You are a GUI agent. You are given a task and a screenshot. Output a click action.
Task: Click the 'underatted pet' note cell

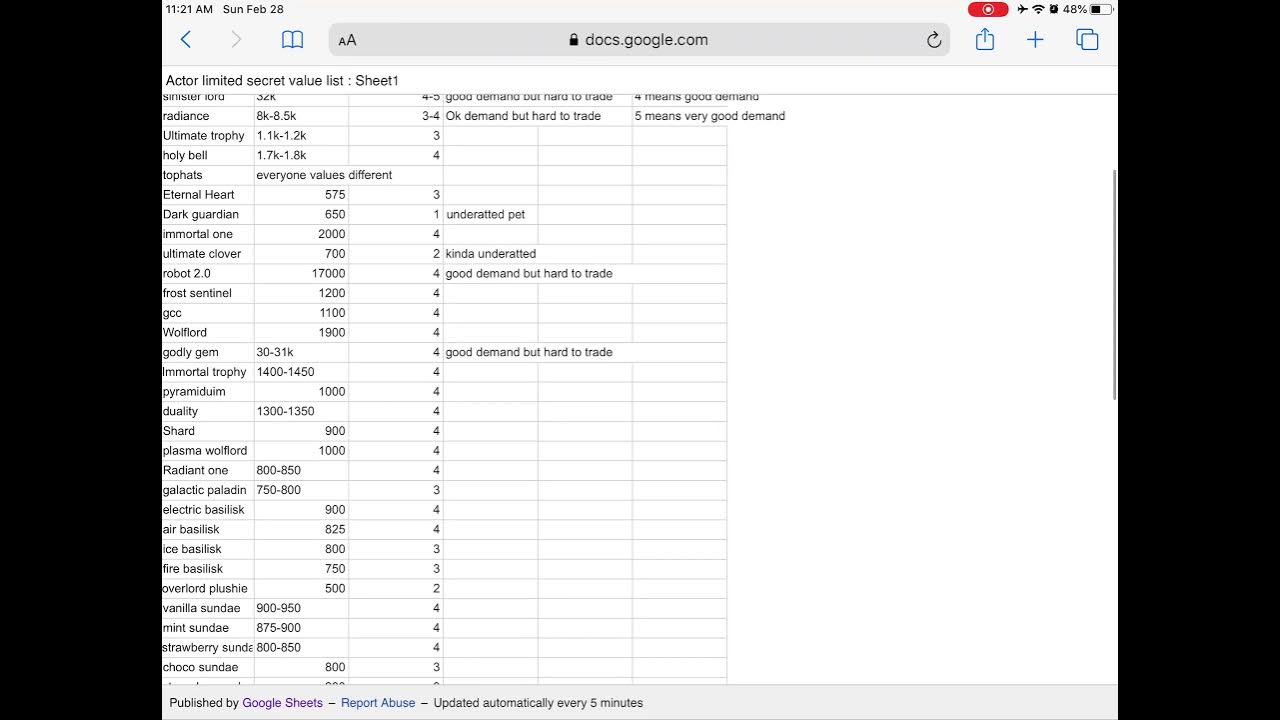[490, 215]
